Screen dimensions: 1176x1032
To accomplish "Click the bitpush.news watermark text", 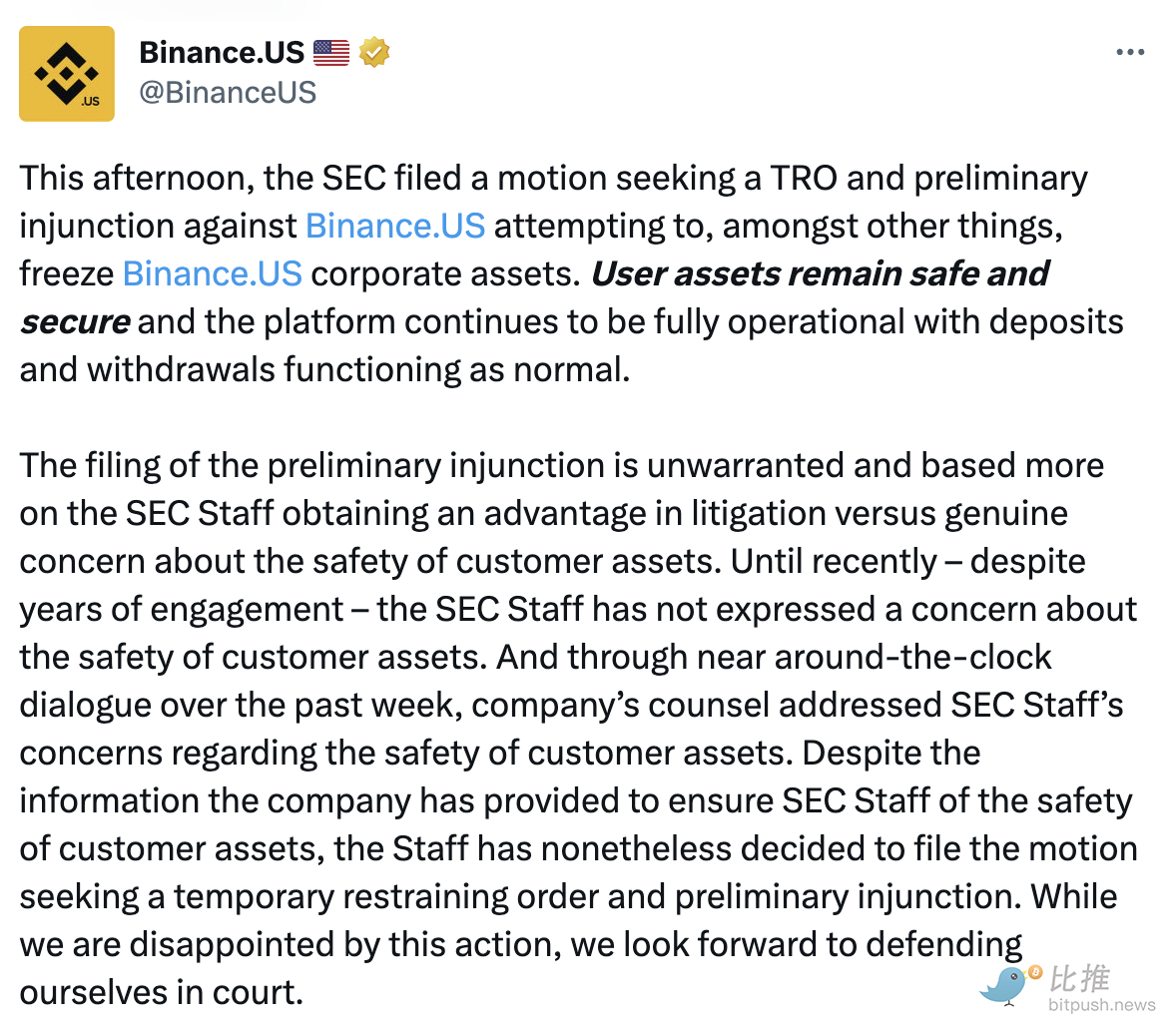I will 1102,1005.
